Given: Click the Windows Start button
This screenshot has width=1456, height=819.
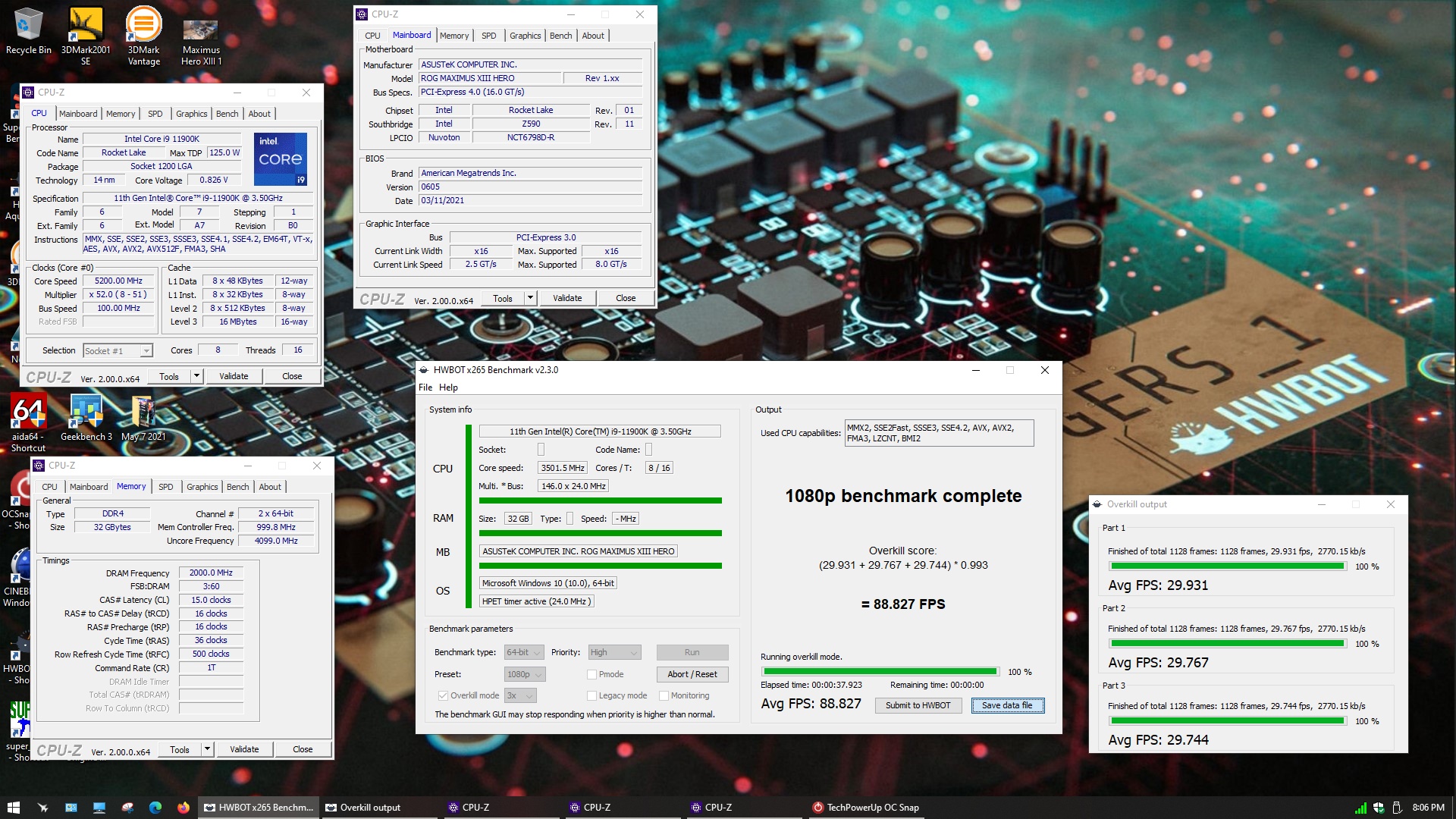Looking at the screenshot, I should pyautogui.click(x=14, y=808).
